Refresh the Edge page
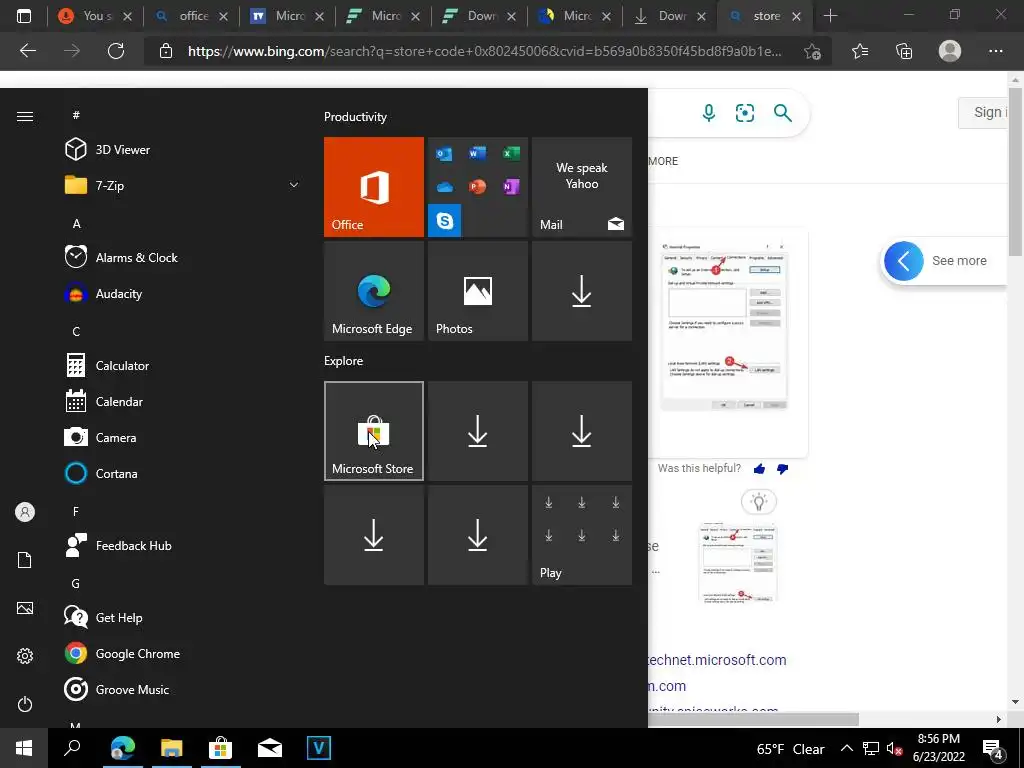The height and width of the screenshot is (768, 1024). 116,51
